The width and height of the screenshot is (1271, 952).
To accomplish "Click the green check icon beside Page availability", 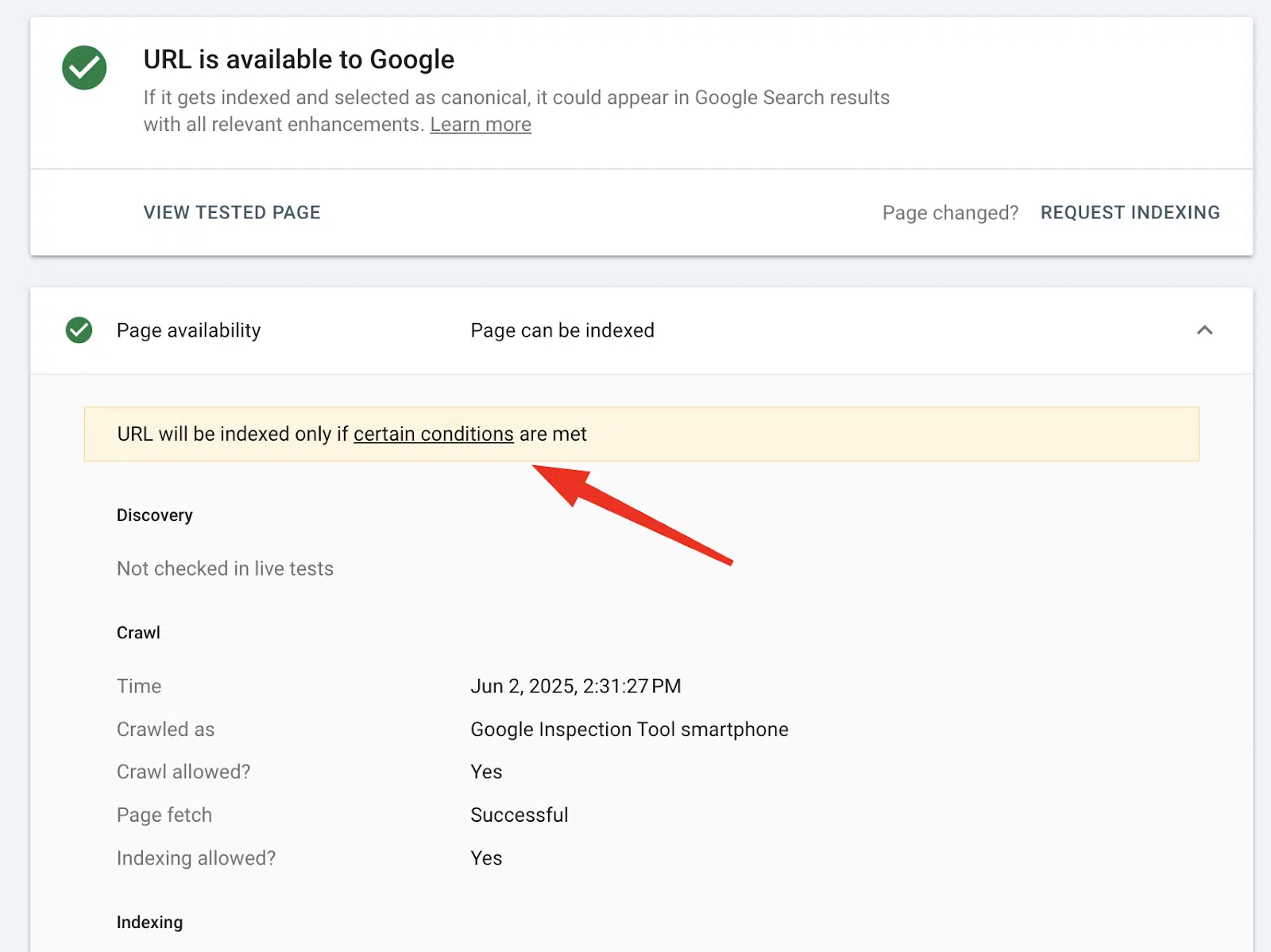I will click(x=78, y=330).
